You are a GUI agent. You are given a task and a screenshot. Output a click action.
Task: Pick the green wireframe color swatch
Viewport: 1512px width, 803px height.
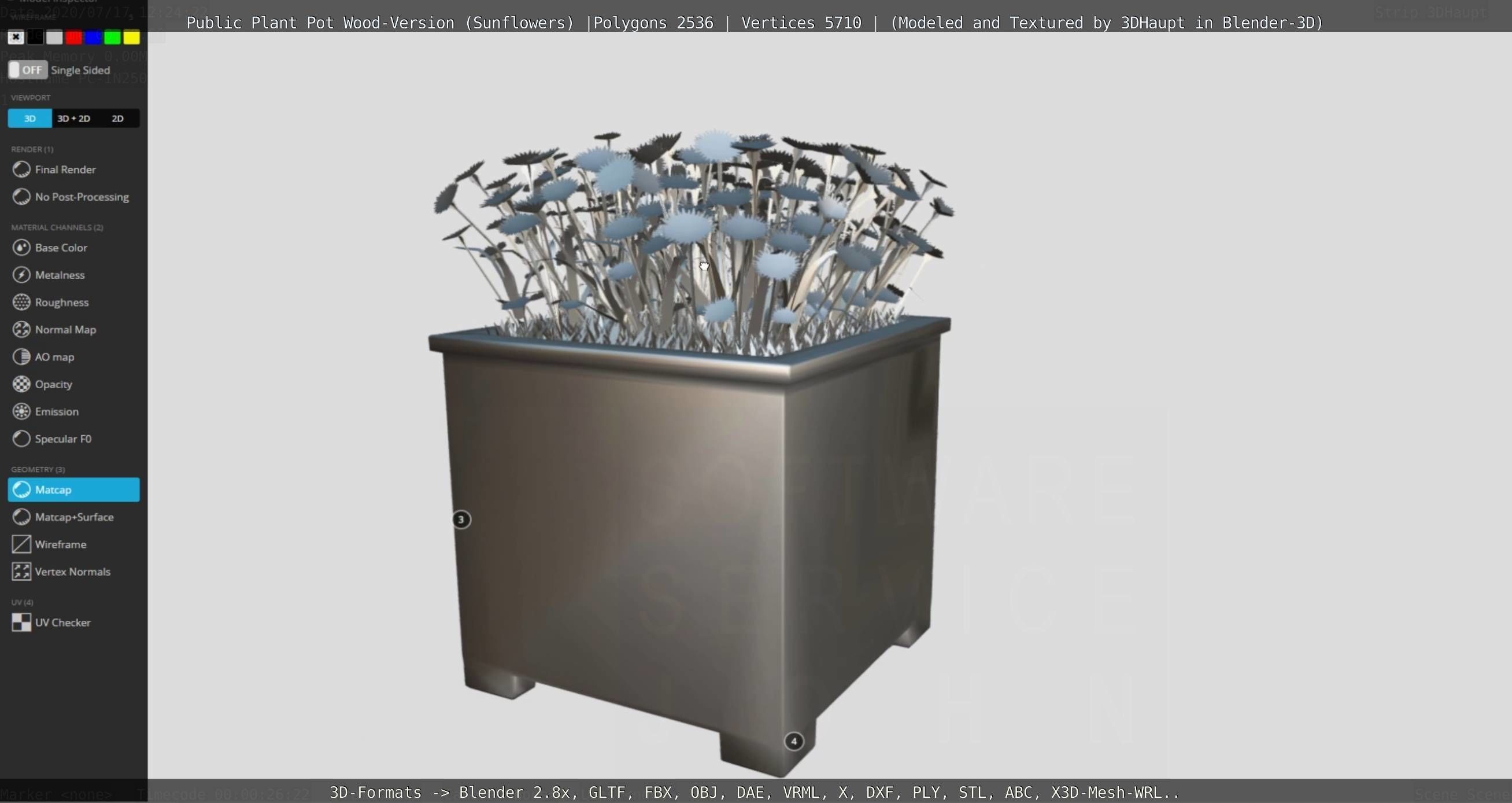click(113, 38)
